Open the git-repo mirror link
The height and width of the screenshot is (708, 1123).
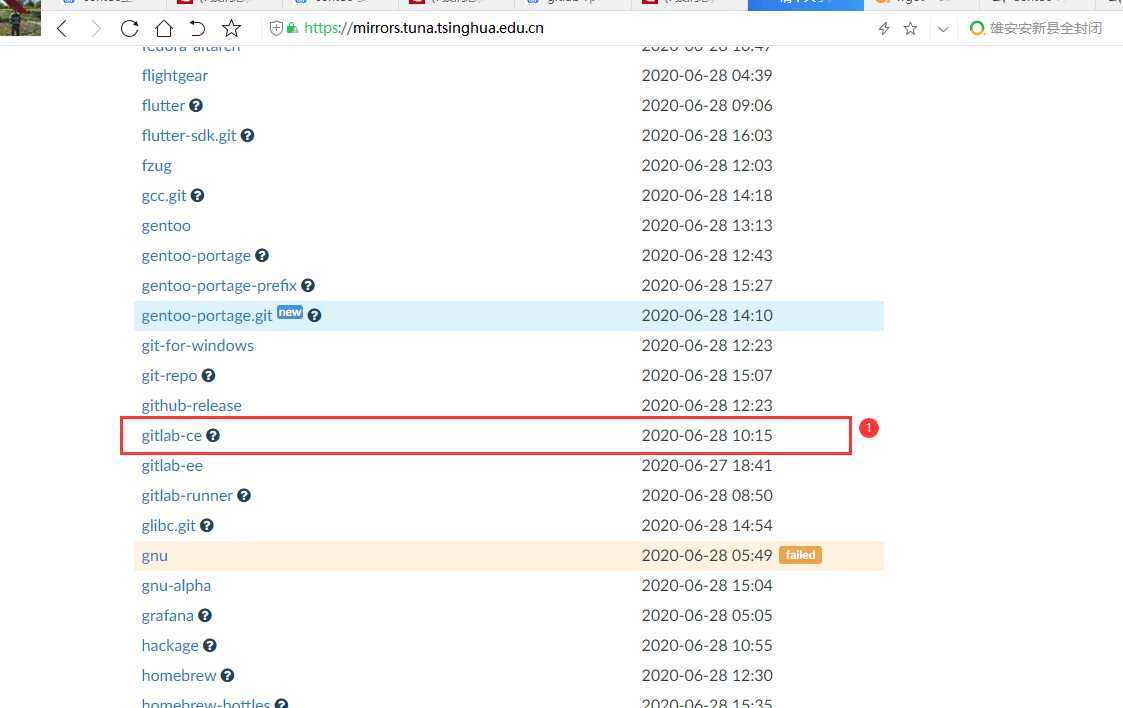169,376
